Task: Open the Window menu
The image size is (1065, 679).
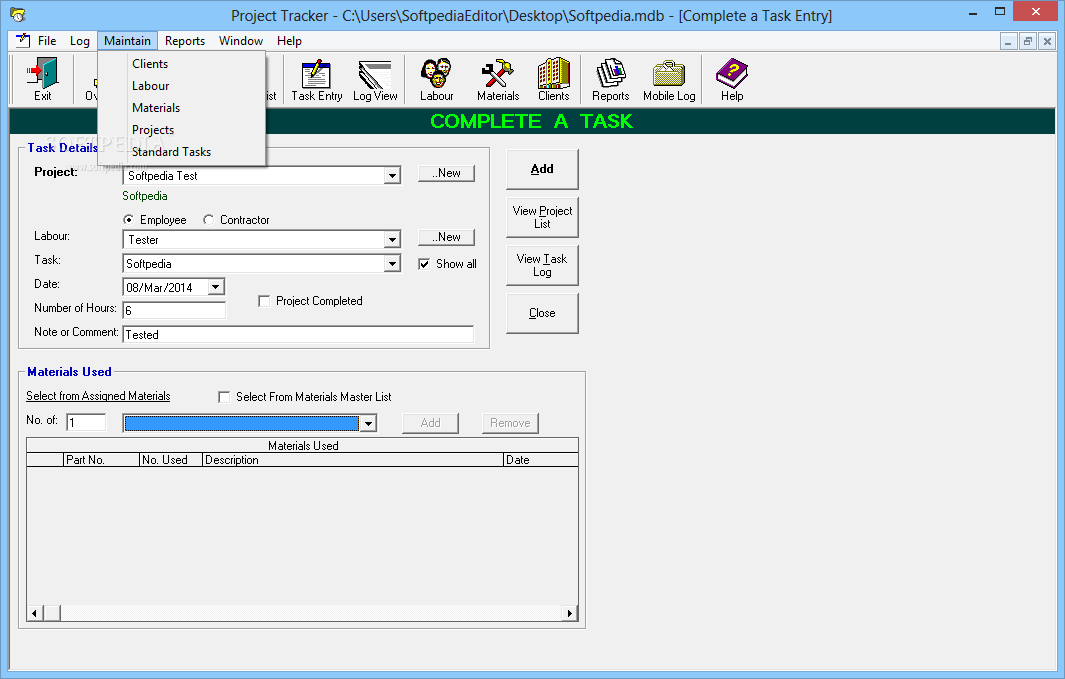Action: (240, 41)
